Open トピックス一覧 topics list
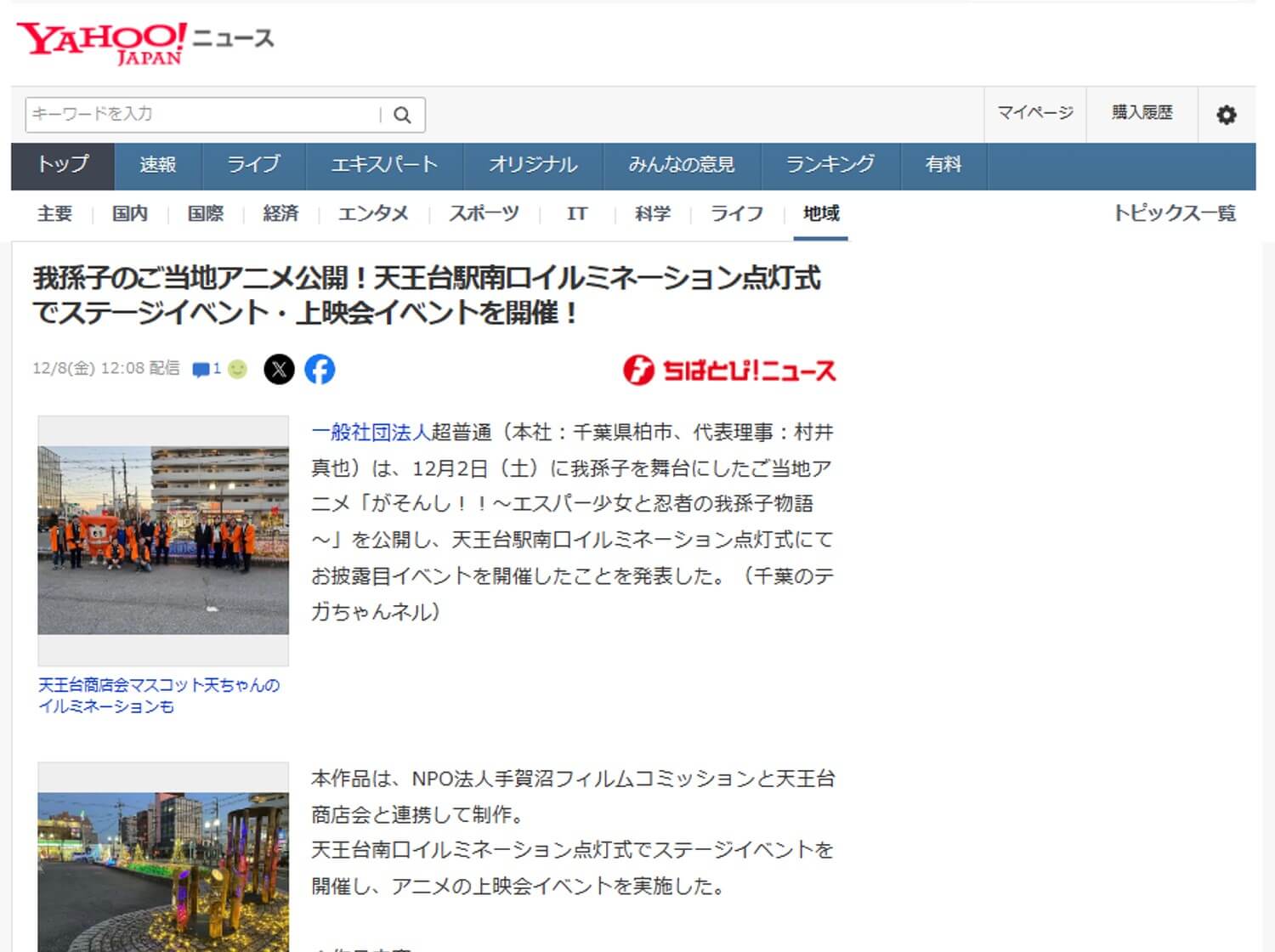The height and width of the screenshot is (952, 1275). pos(1174,214)
